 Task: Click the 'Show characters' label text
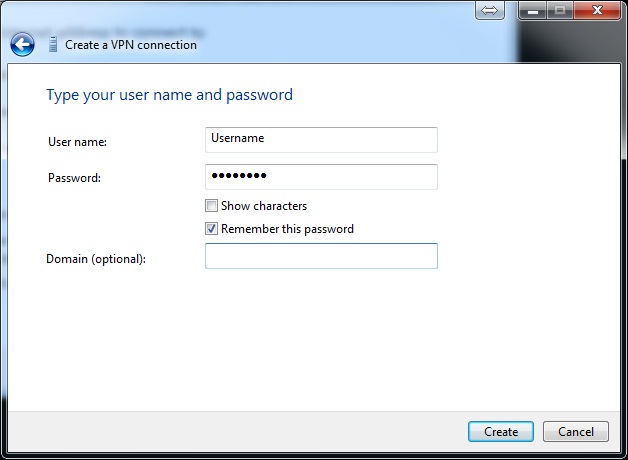click(x=264, y=206)
